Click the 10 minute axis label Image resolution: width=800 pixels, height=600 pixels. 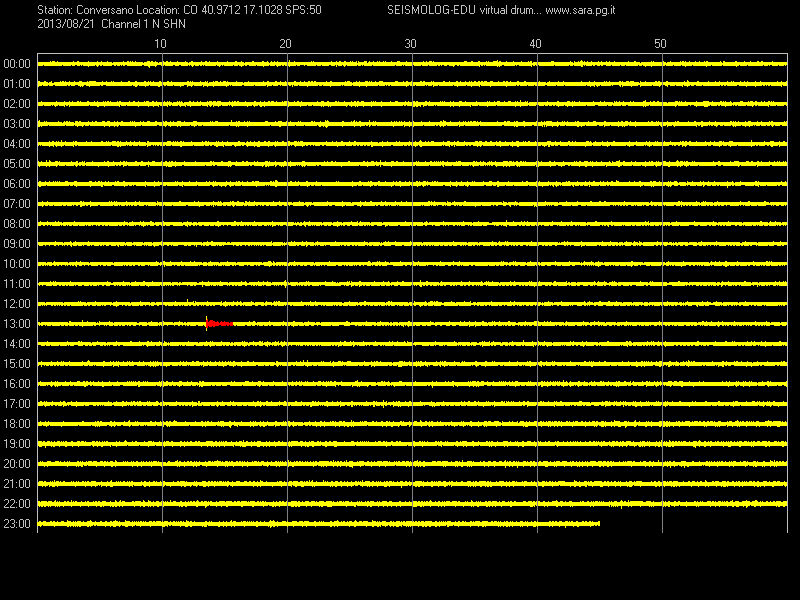click(160, 44)
